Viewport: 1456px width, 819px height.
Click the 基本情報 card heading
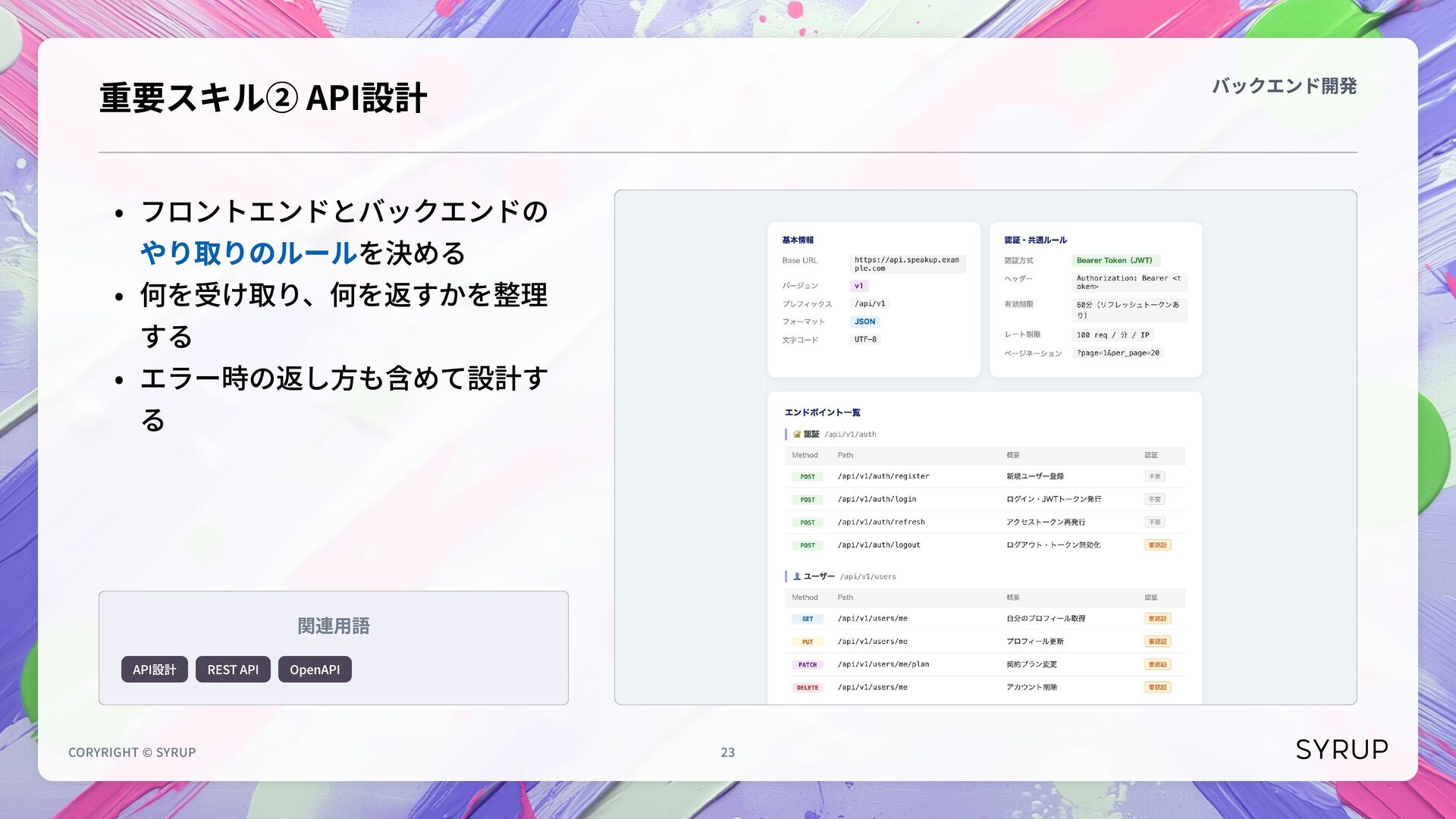[798, 240]
